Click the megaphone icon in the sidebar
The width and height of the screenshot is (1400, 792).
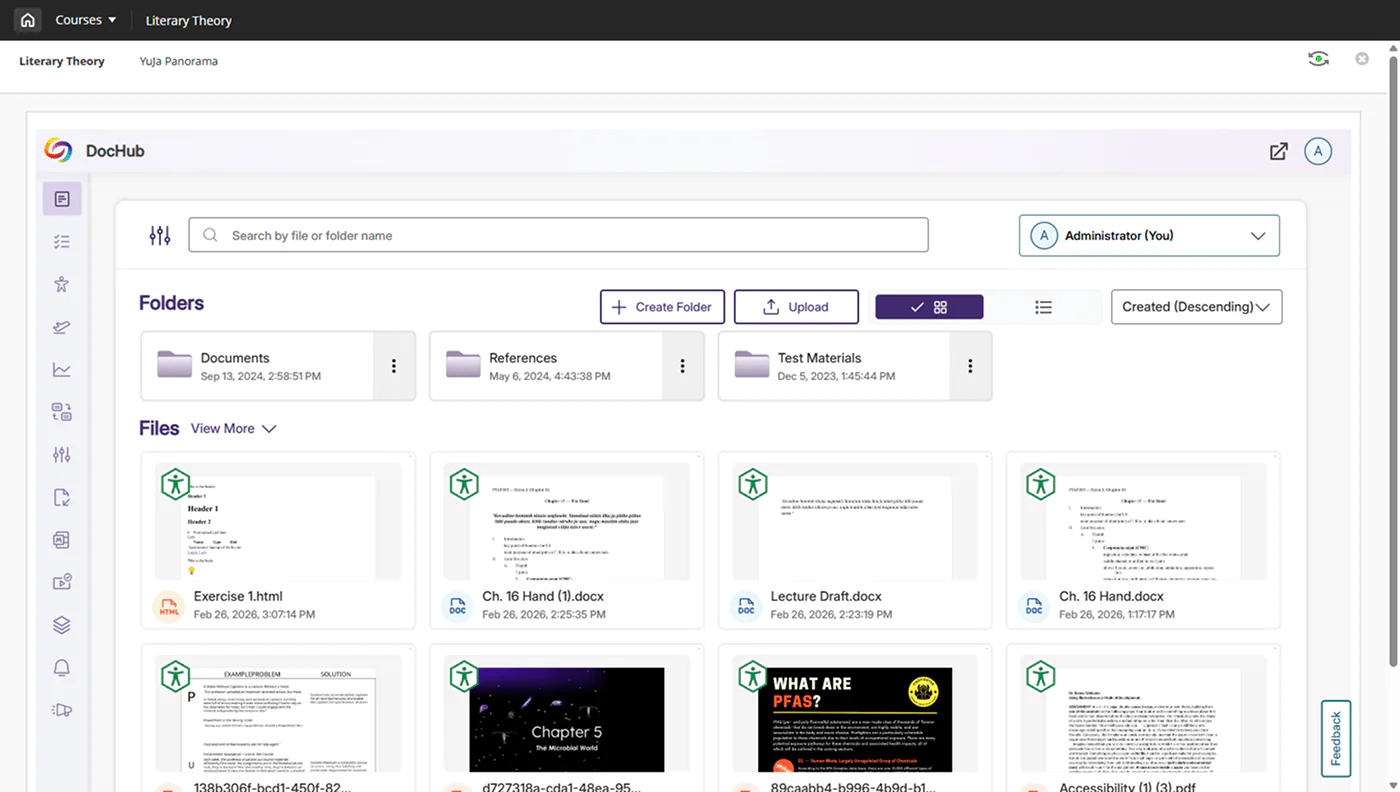point(62,710)
